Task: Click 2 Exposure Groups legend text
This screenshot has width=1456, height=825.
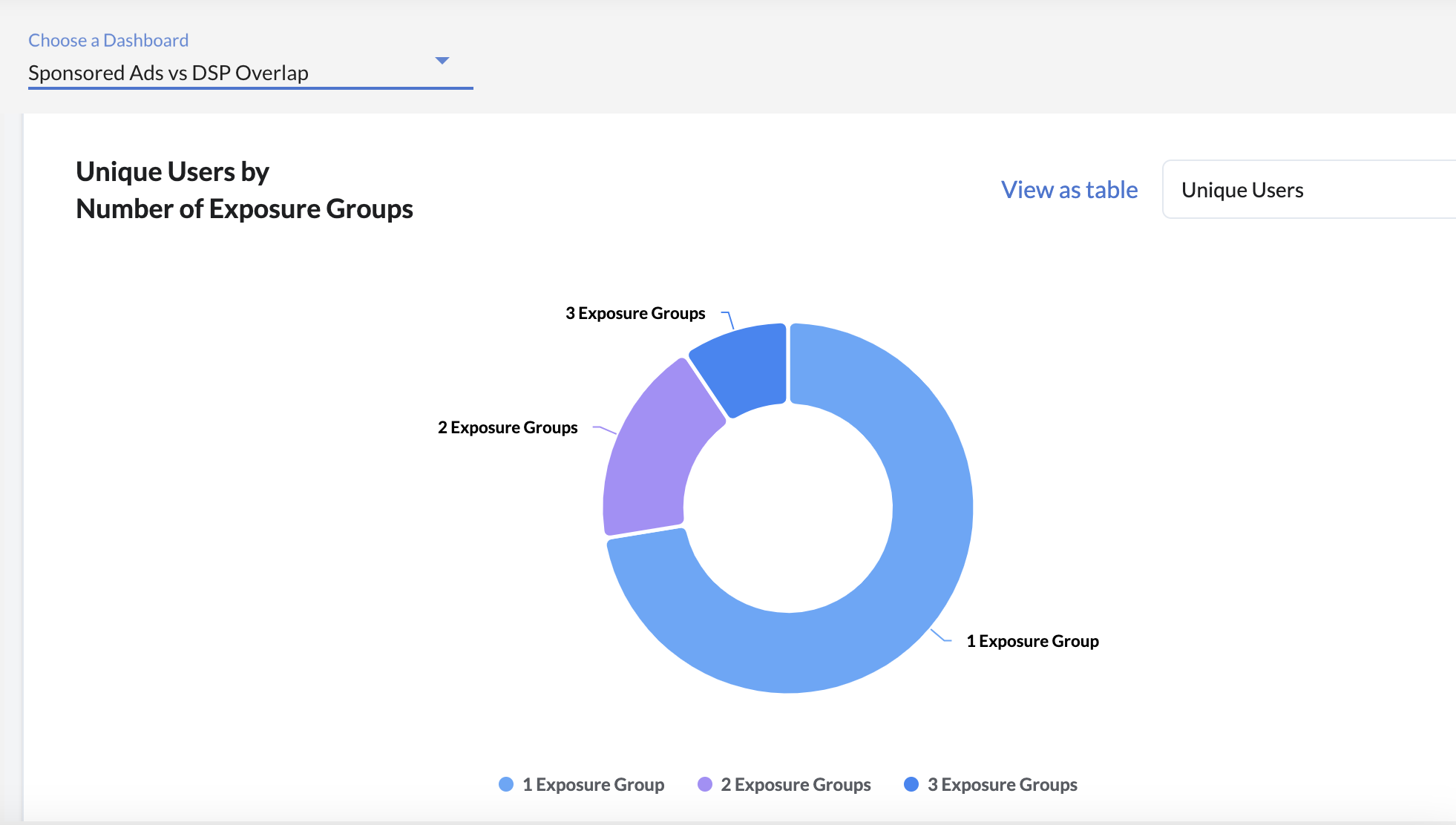Action: (796, 784)
